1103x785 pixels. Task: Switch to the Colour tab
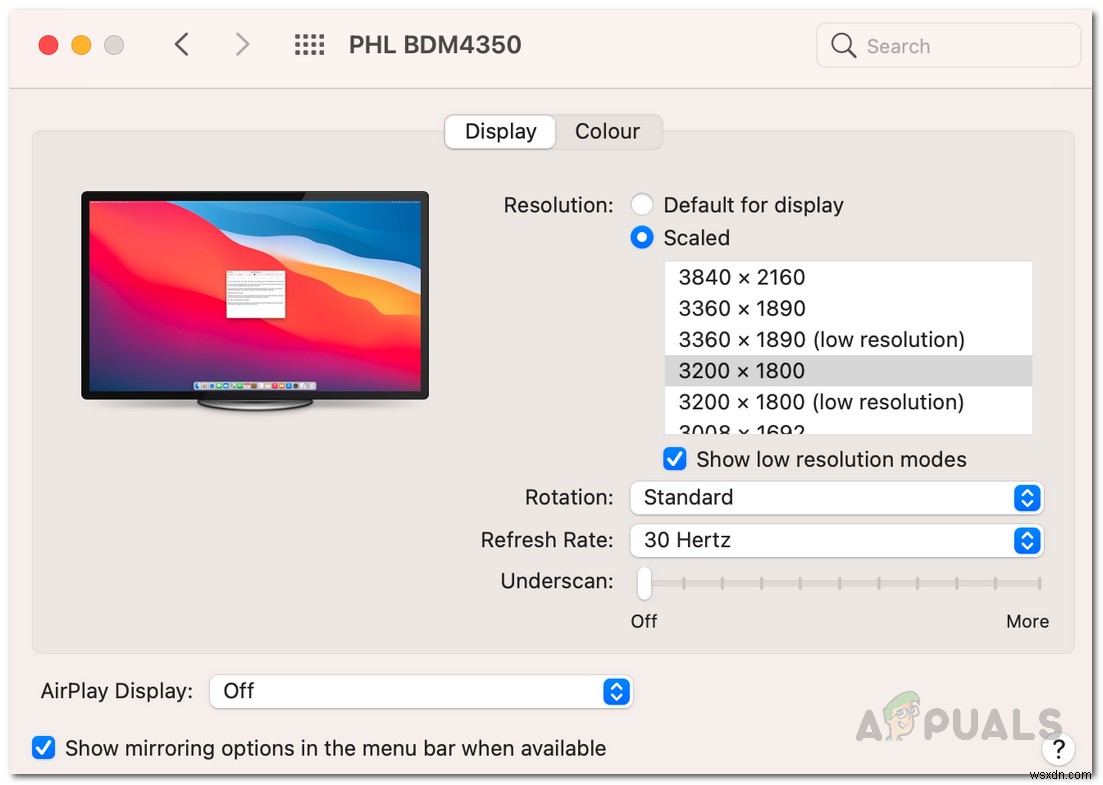(607, 131)
